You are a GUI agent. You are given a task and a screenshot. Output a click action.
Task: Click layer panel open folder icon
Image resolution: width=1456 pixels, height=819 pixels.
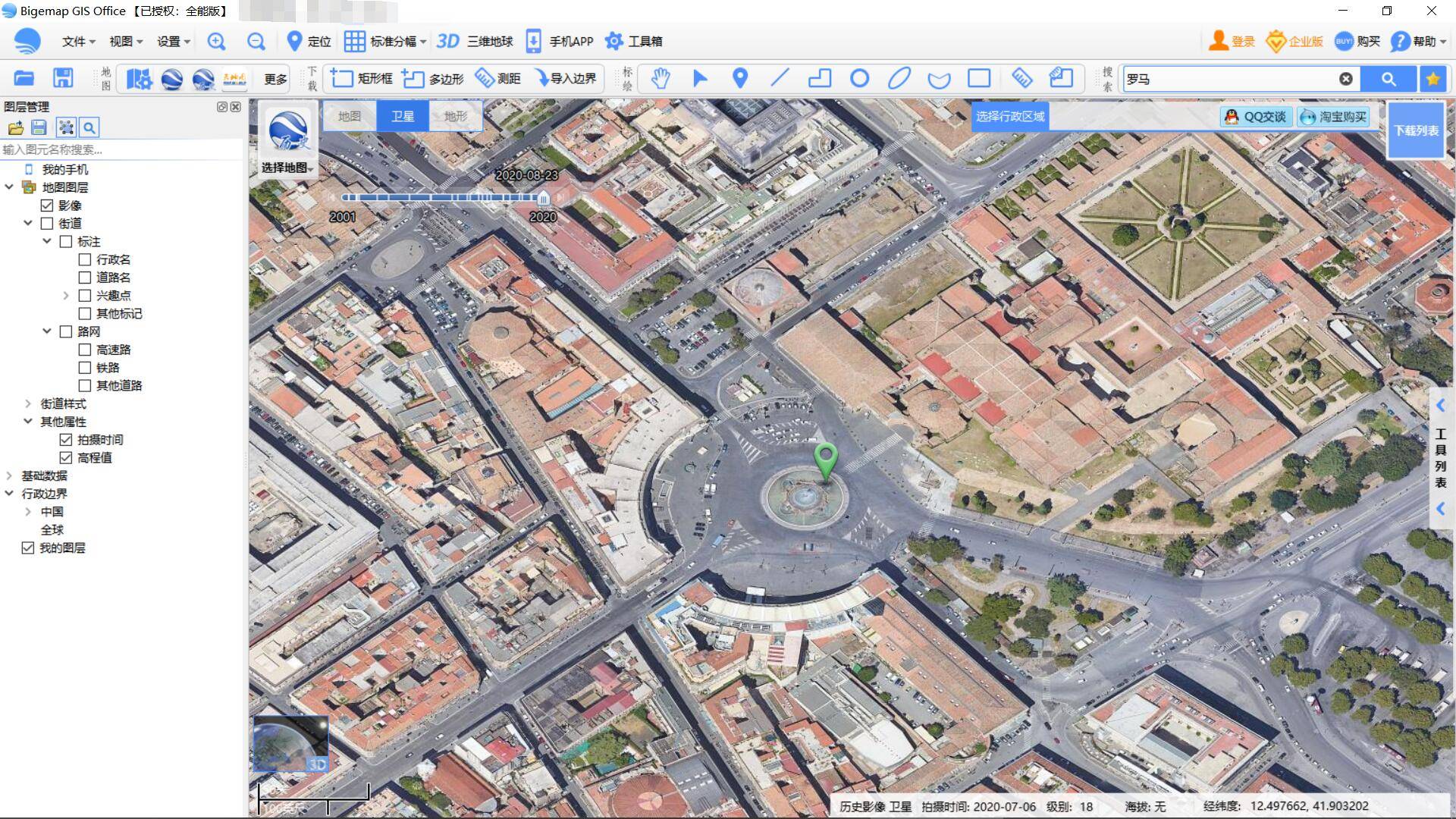[x=15, y=127]
